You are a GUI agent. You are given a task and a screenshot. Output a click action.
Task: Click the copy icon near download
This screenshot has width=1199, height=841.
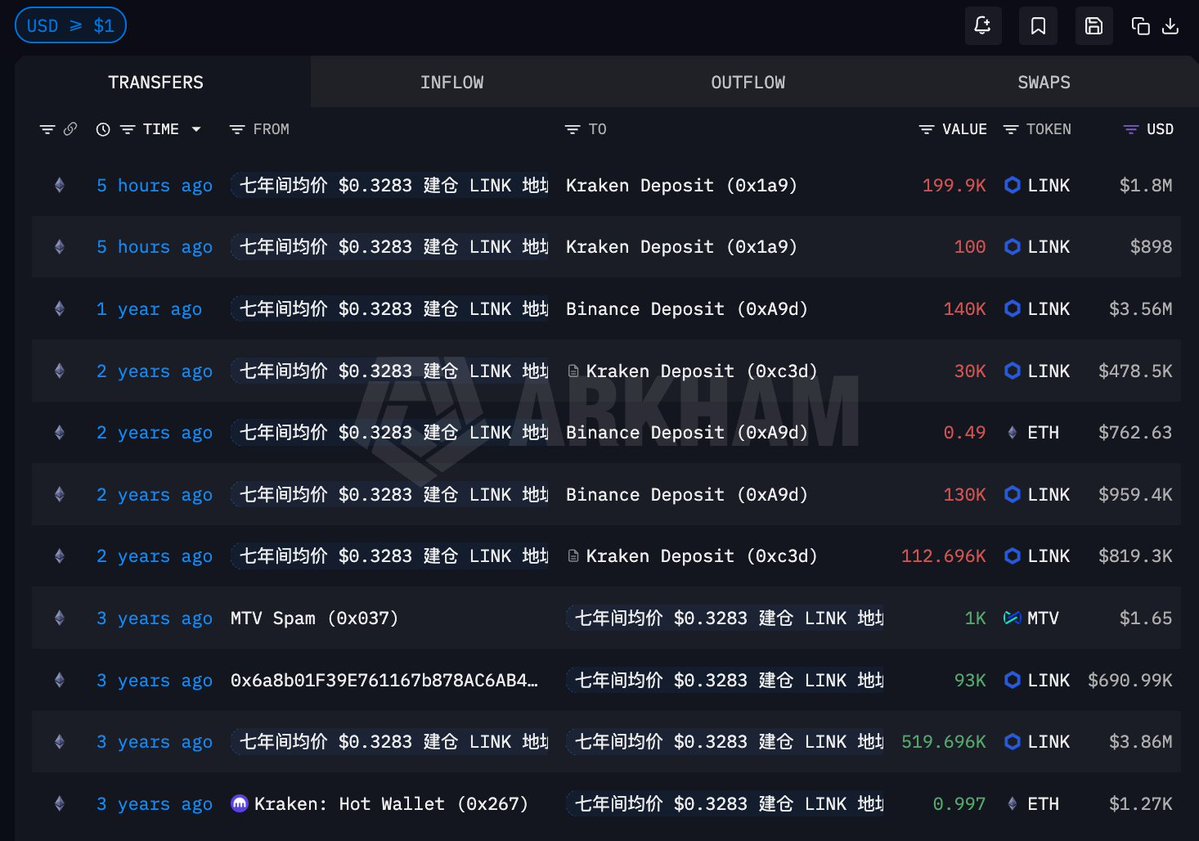(1140, 26)
